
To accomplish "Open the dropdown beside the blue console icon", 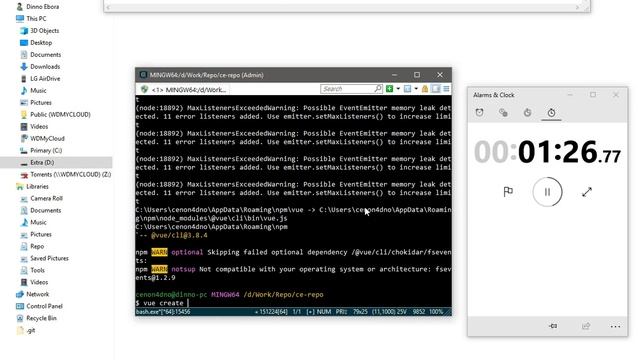I will pos(416,89).
